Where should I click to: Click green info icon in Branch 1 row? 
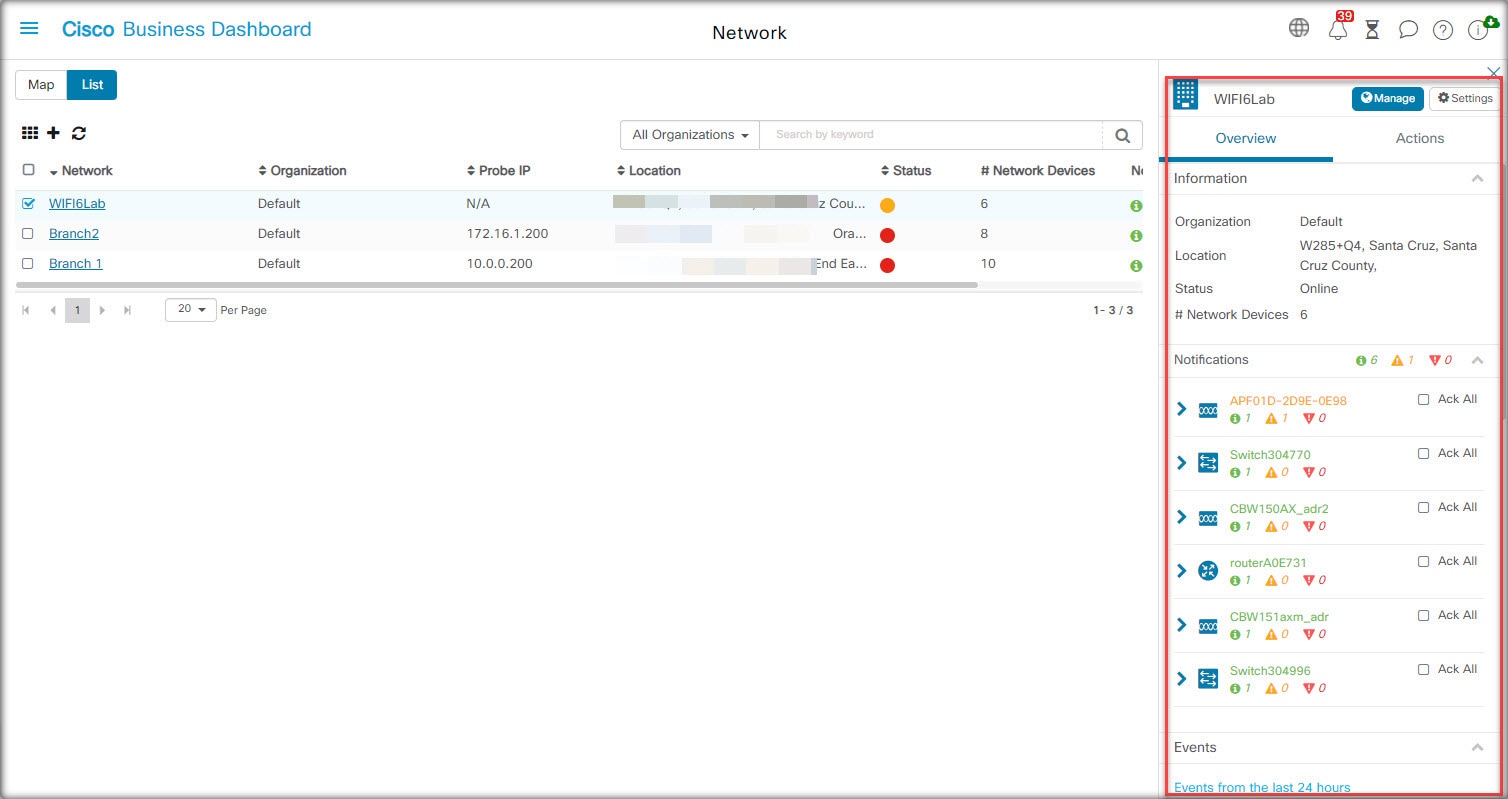tap(1136, 266)
